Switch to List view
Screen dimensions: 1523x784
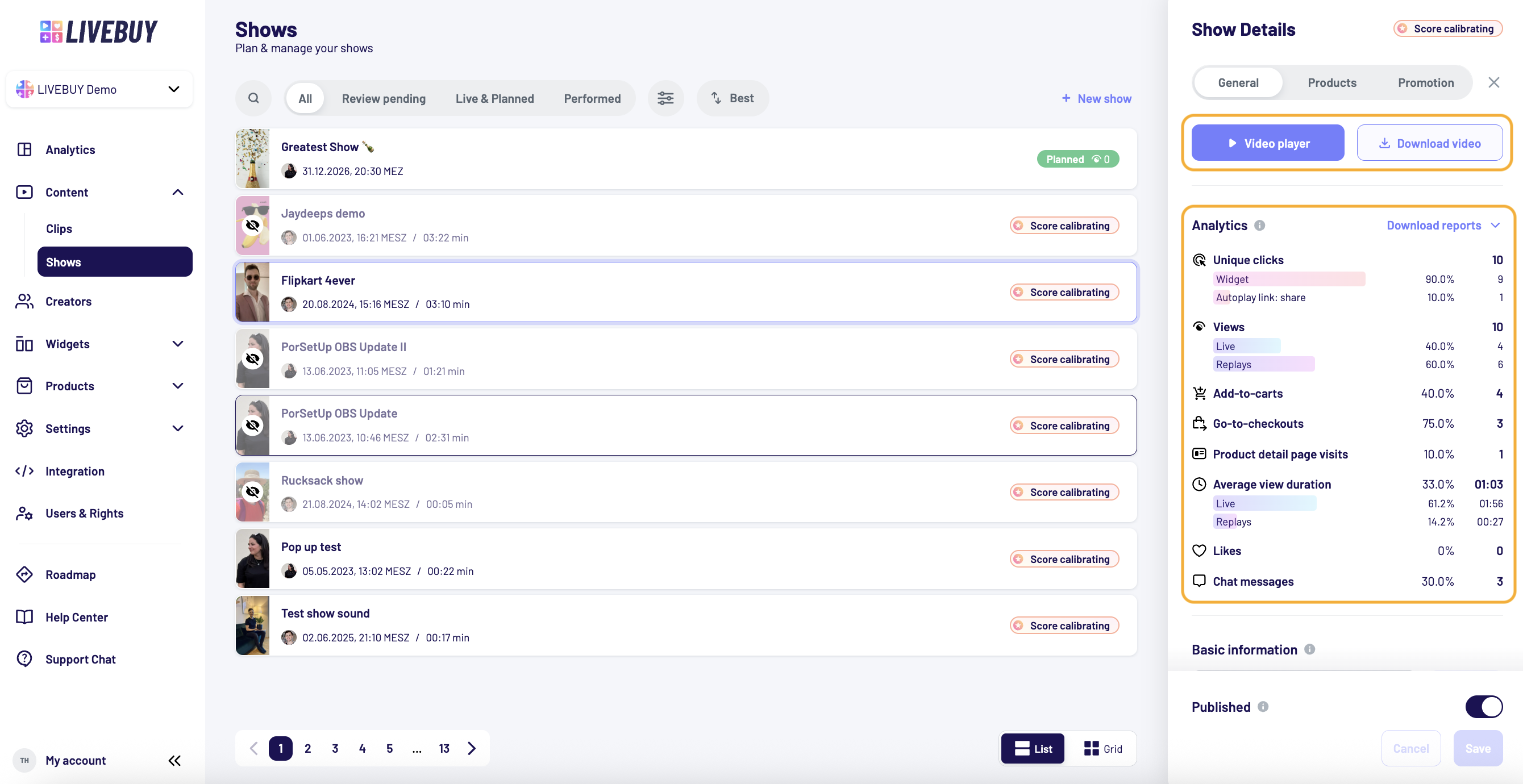pyautogui.click(x=1032, y=749)
